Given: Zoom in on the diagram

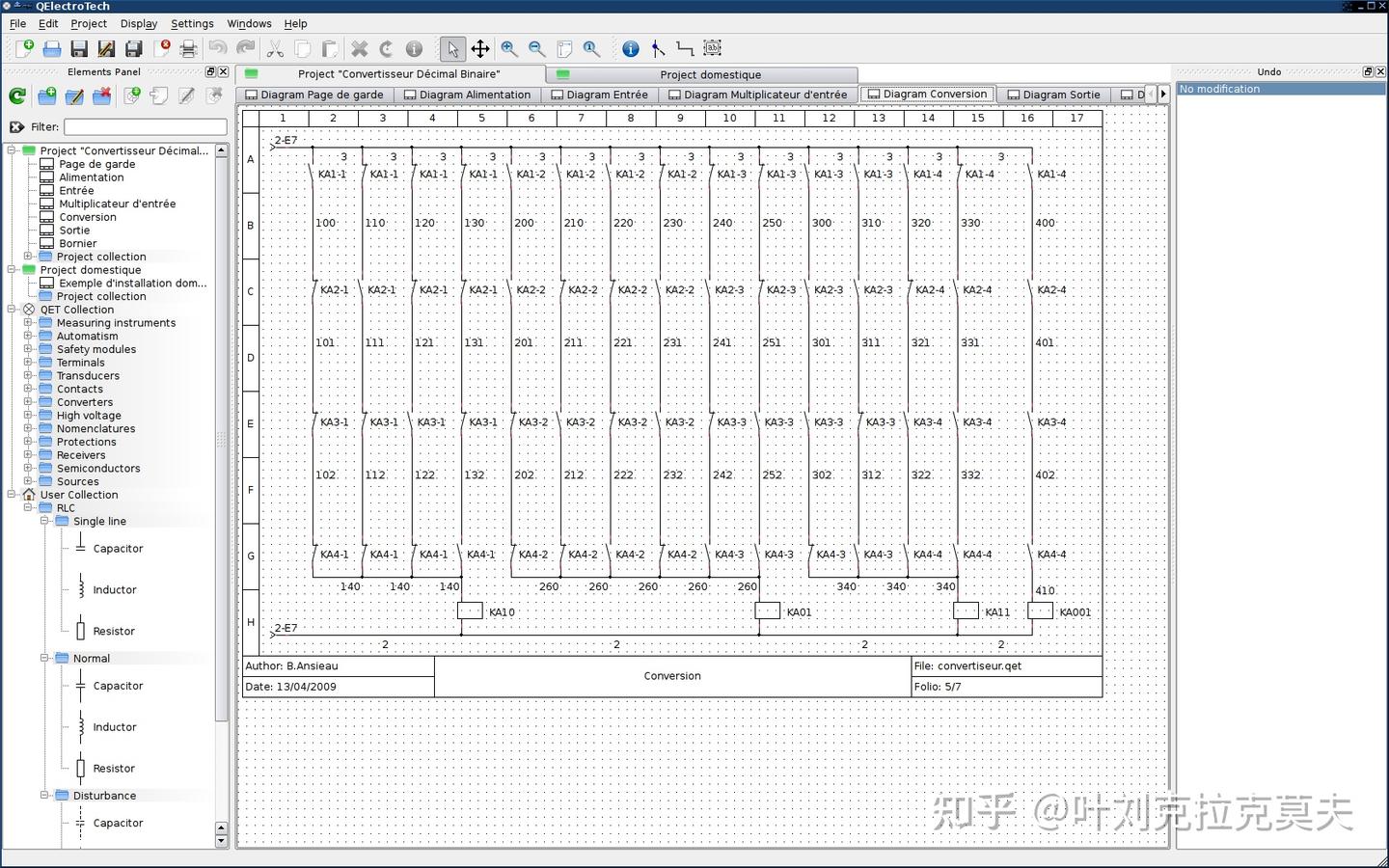Looking at the screenshot, I should coord(508,48).
